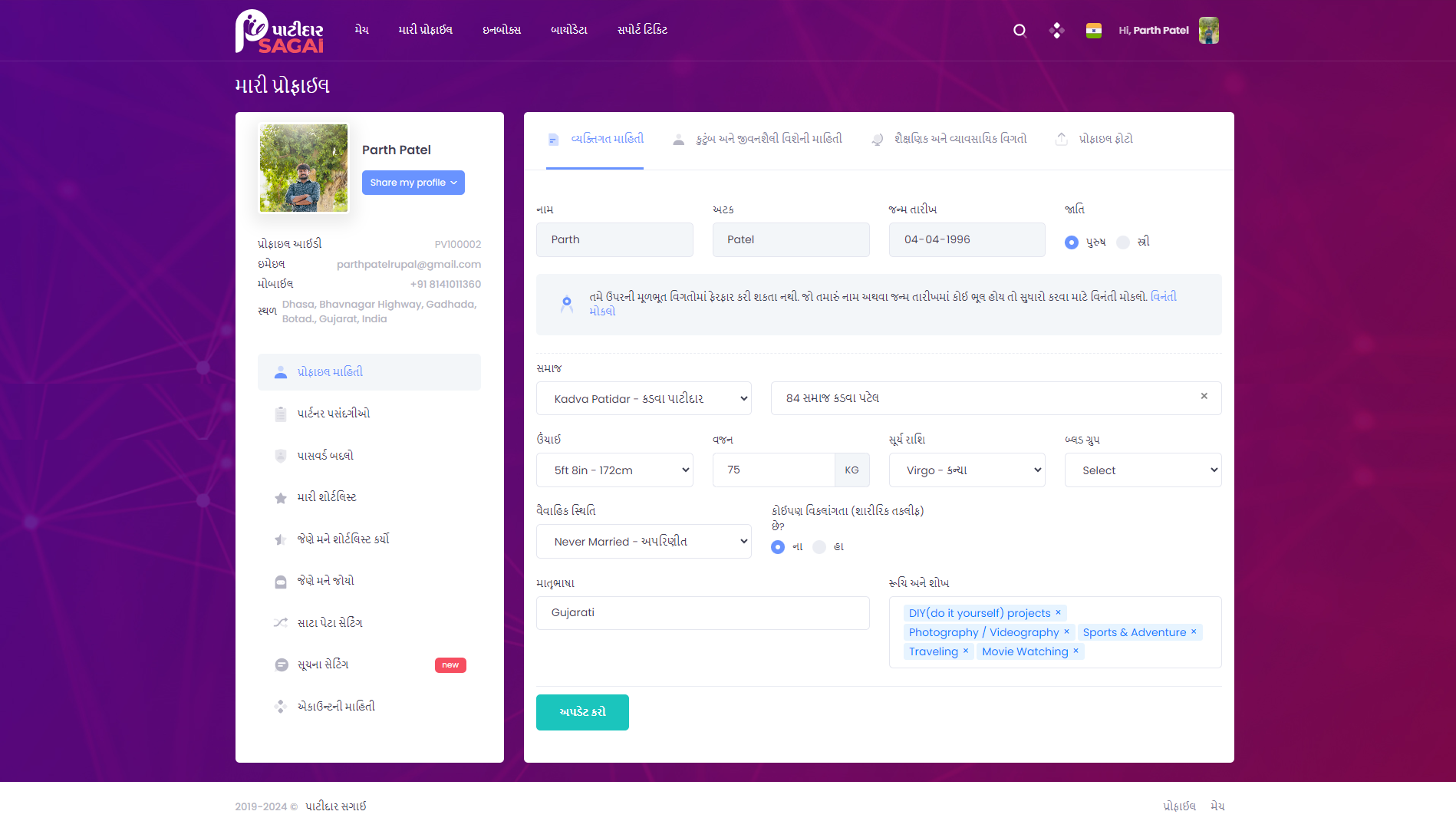This screenshot has height=831, width=1456.
Task: Click the search magnifier icon in header
Action: point(1020,31)
